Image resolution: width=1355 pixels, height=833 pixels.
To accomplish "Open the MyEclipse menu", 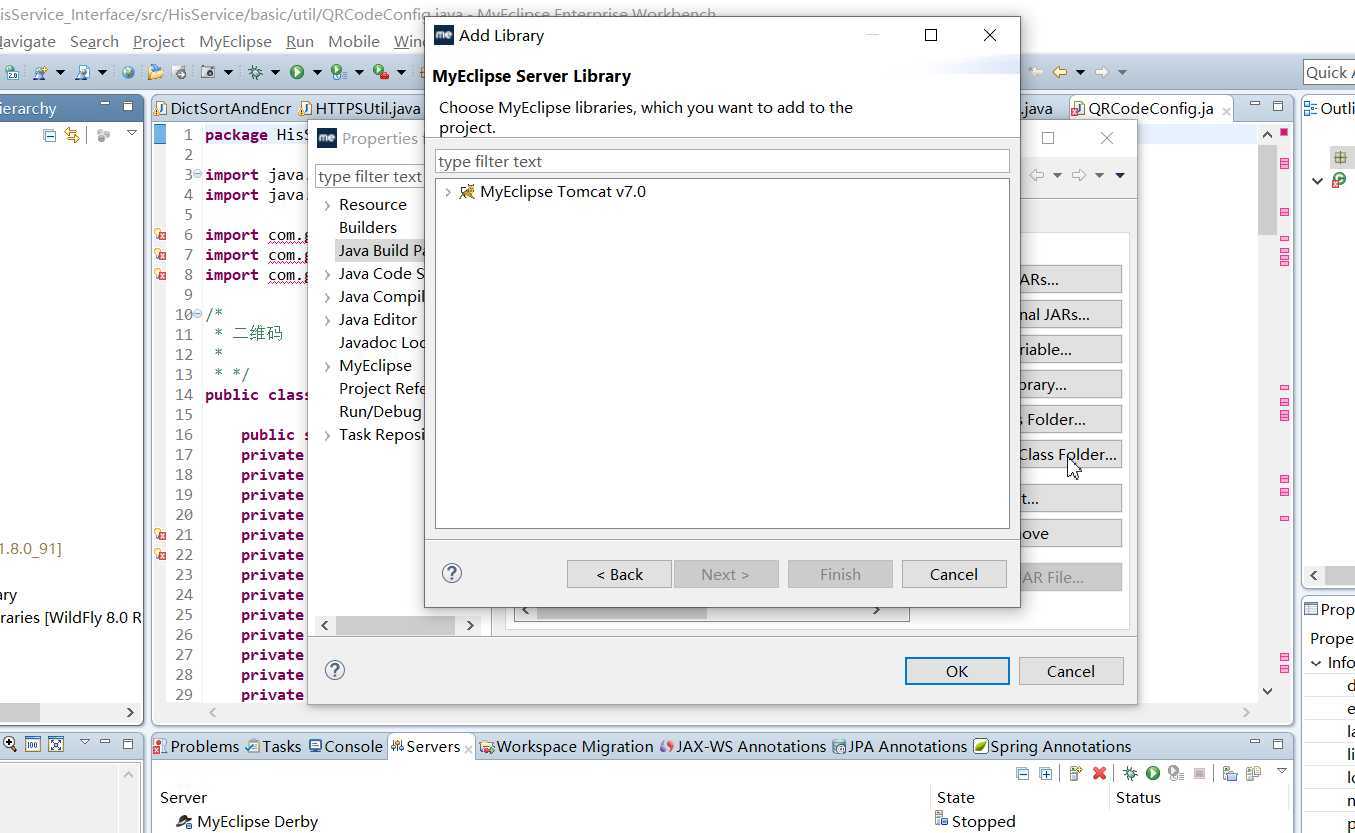I will [x=235, y=41].
